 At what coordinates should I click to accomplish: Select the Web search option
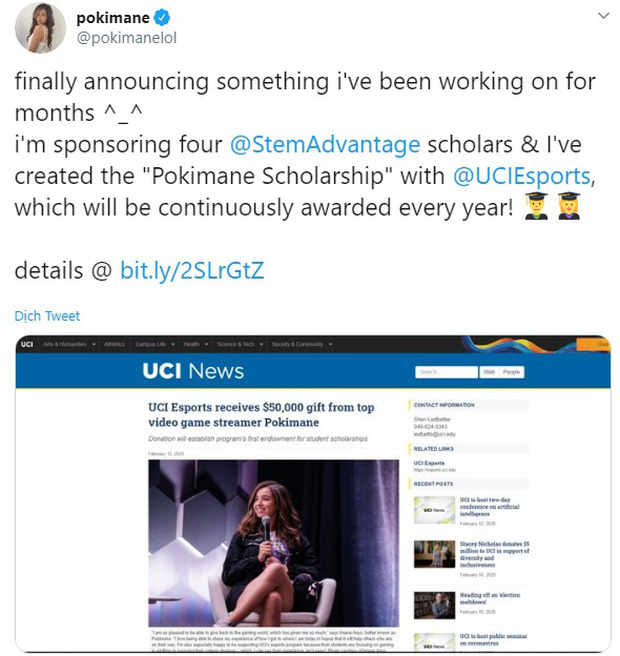click(x=489, y=371)
